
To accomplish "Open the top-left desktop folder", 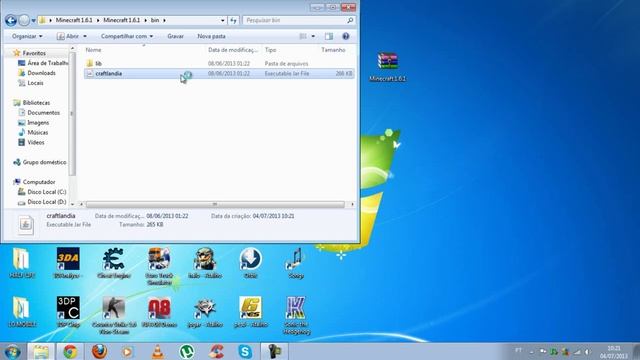I will click(x=22, y=263).
